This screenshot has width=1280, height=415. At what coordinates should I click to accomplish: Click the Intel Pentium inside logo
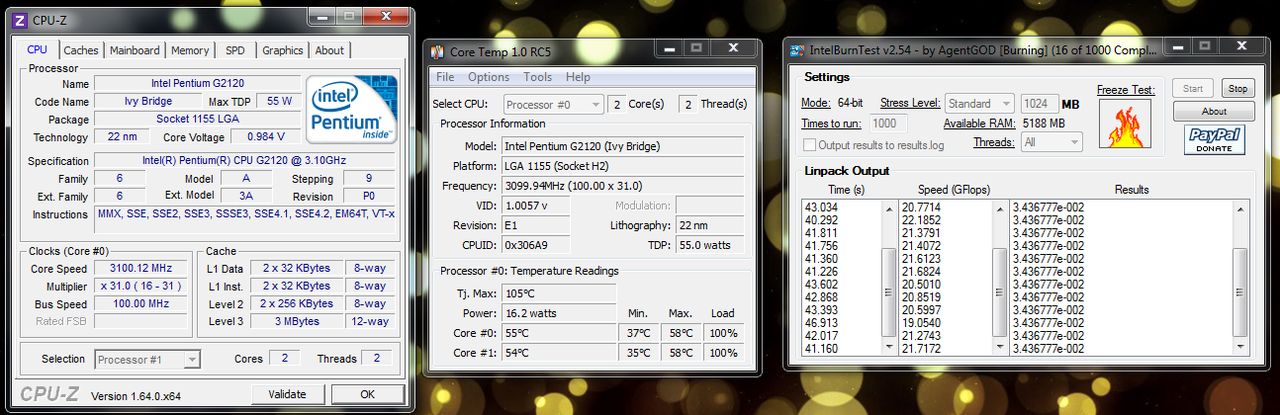click(x=351, y=108)
